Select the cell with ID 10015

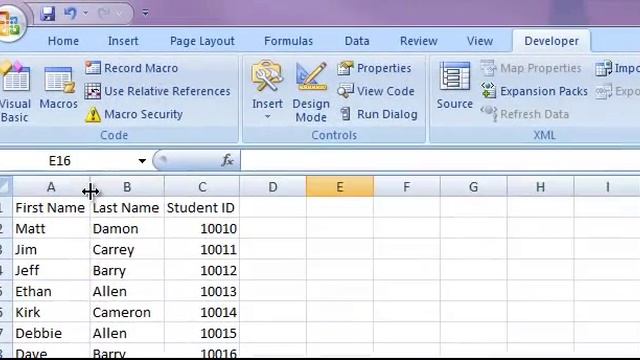(202, 333)
